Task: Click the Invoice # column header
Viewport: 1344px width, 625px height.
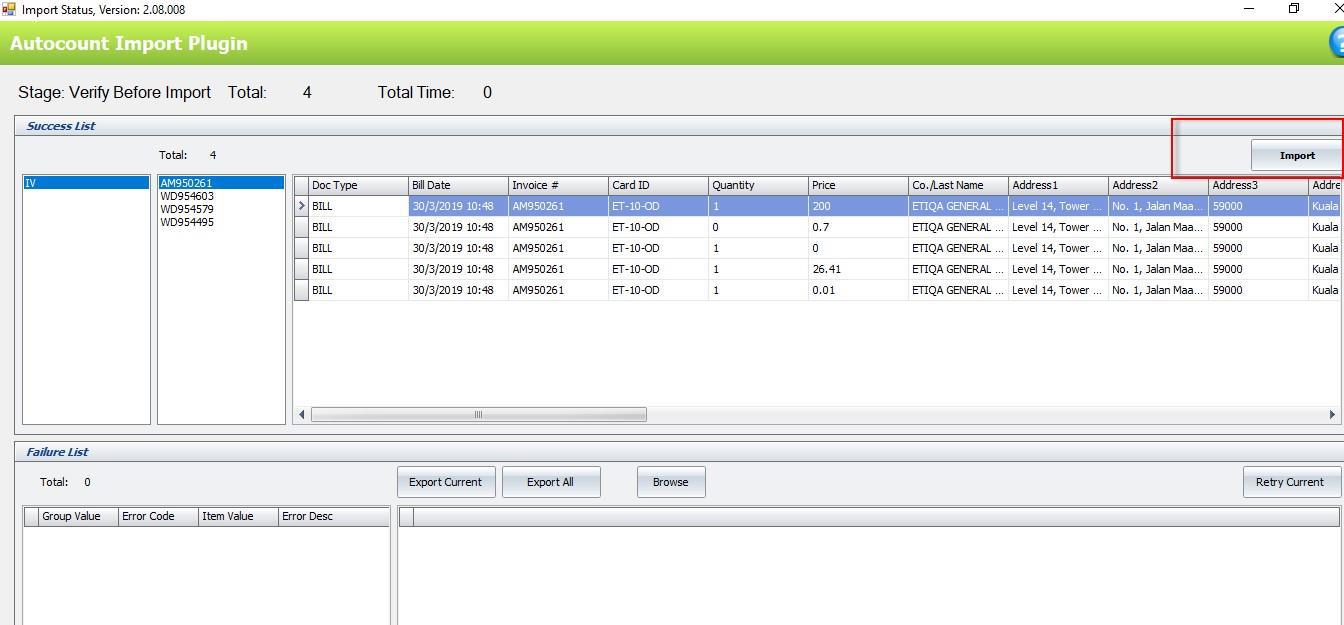Action: (557, 185)
